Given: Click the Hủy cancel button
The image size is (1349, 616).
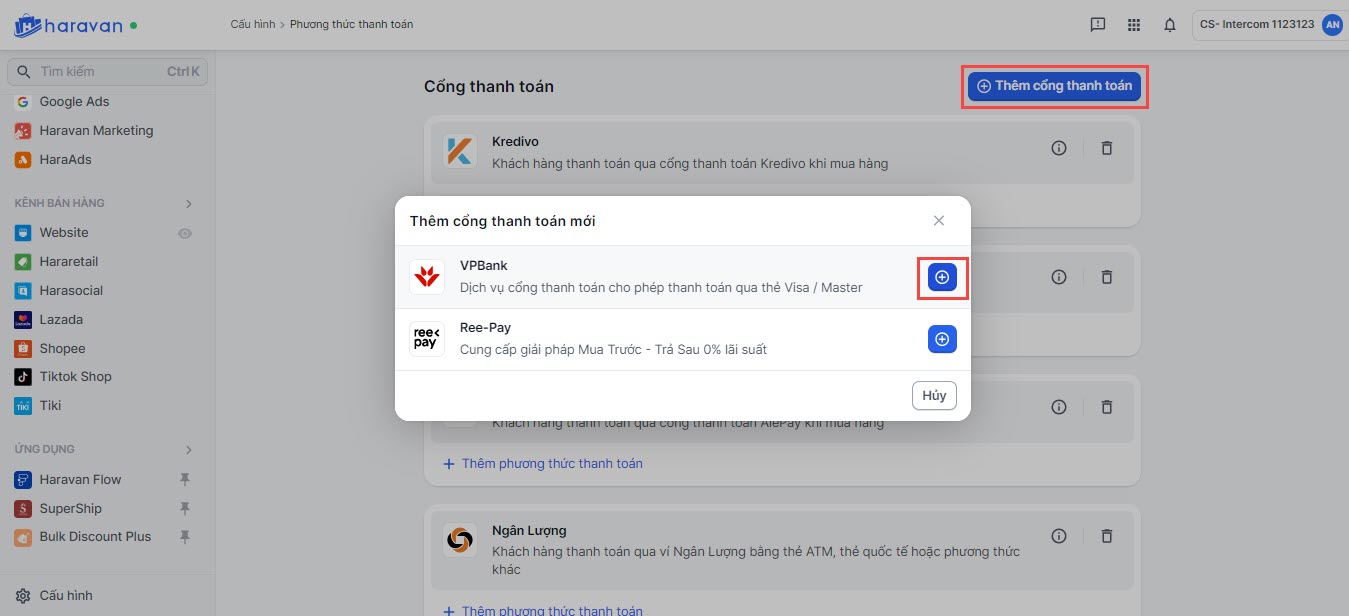Looking at the screenshot, I should 934,396.
